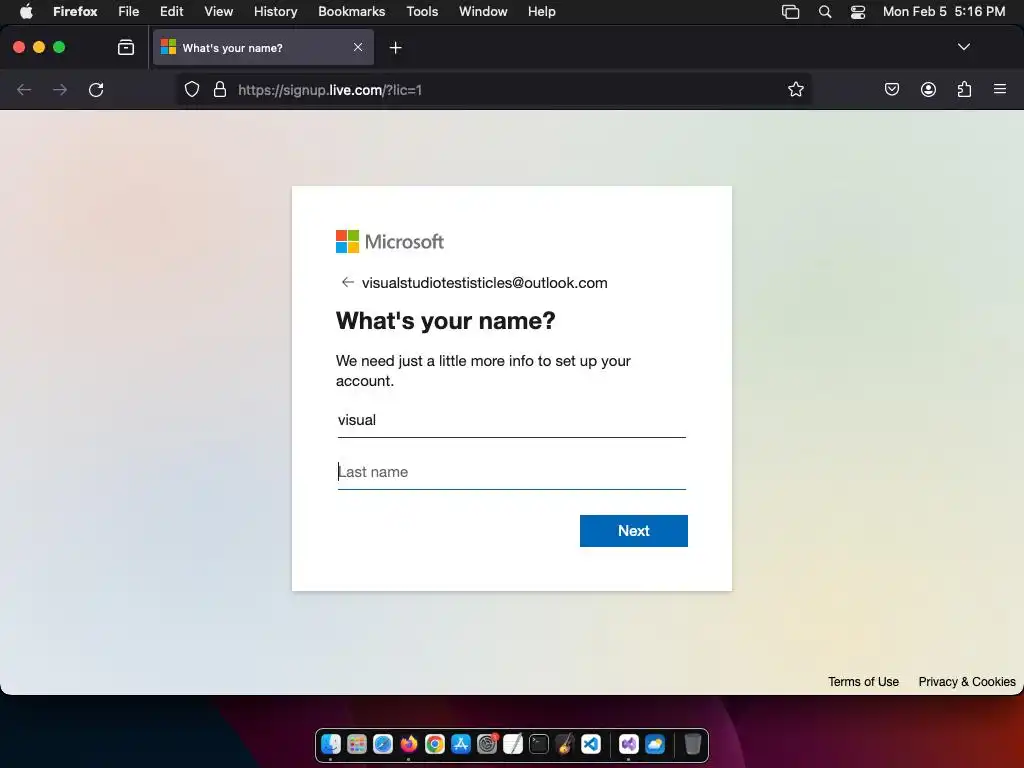
Task: Open the Firefox menu in the menu bar
Action: coord(75,11)
